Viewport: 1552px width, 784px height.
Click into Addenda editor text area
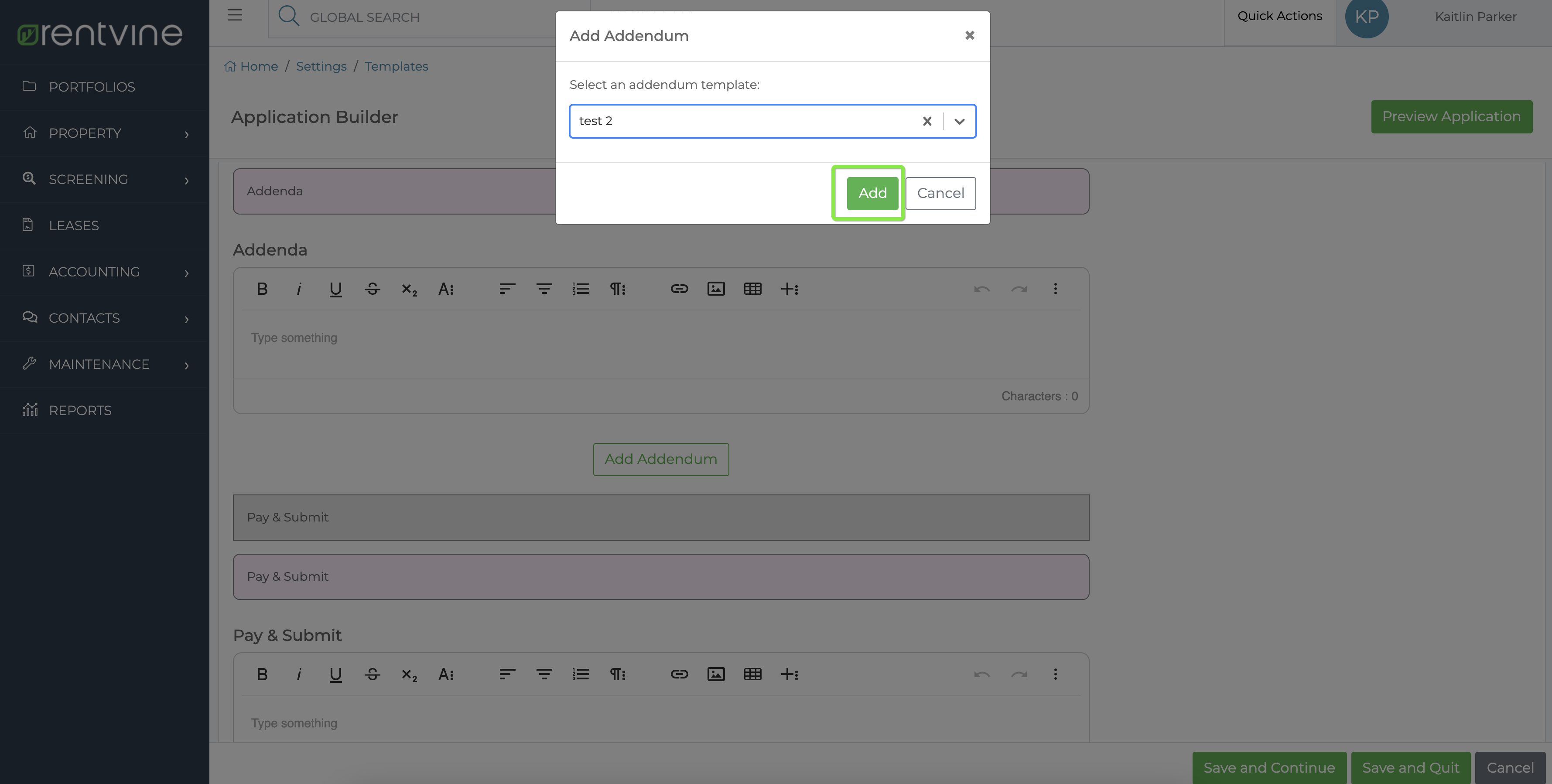click(x=661, y=344)
